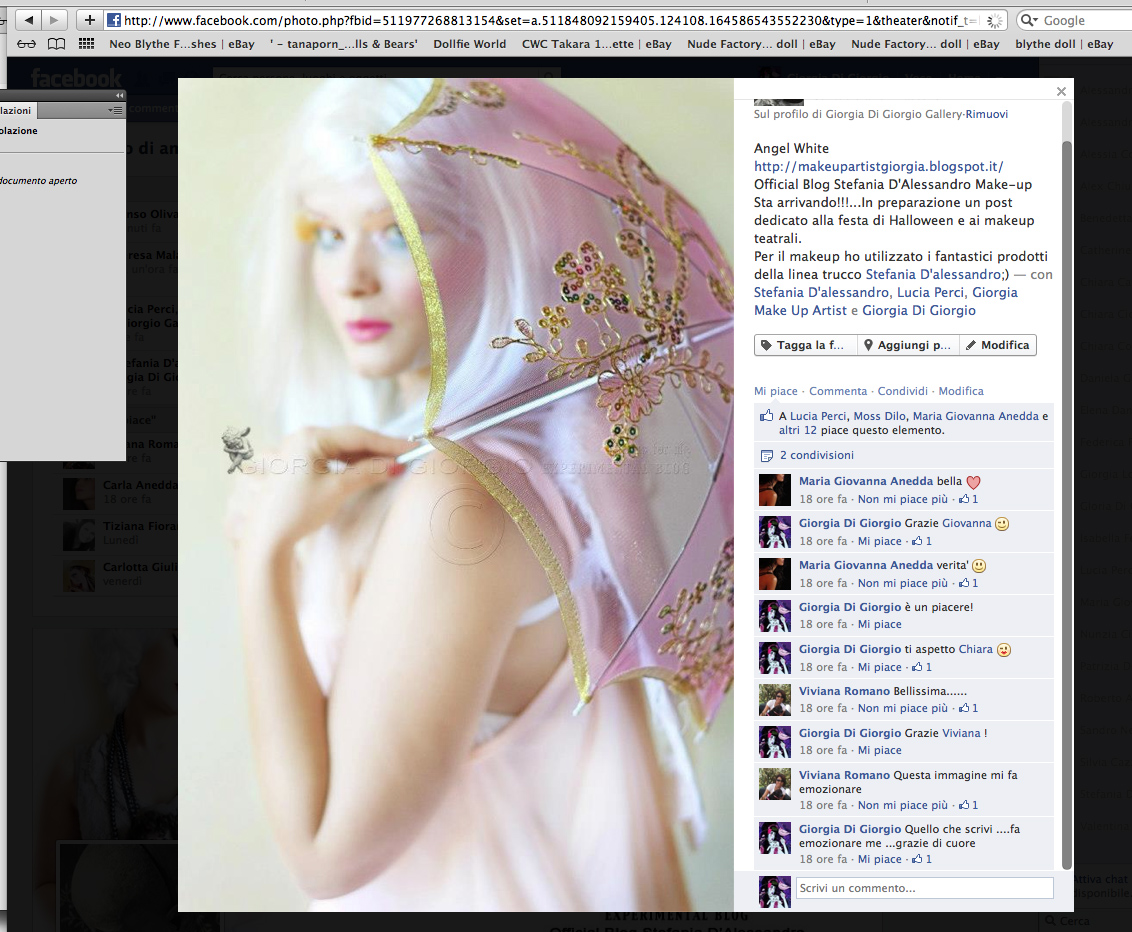The height and width of the screenshot is (932, 1132).
Task: Click 'Mi piace' under photo
Action: coord(775,391)
